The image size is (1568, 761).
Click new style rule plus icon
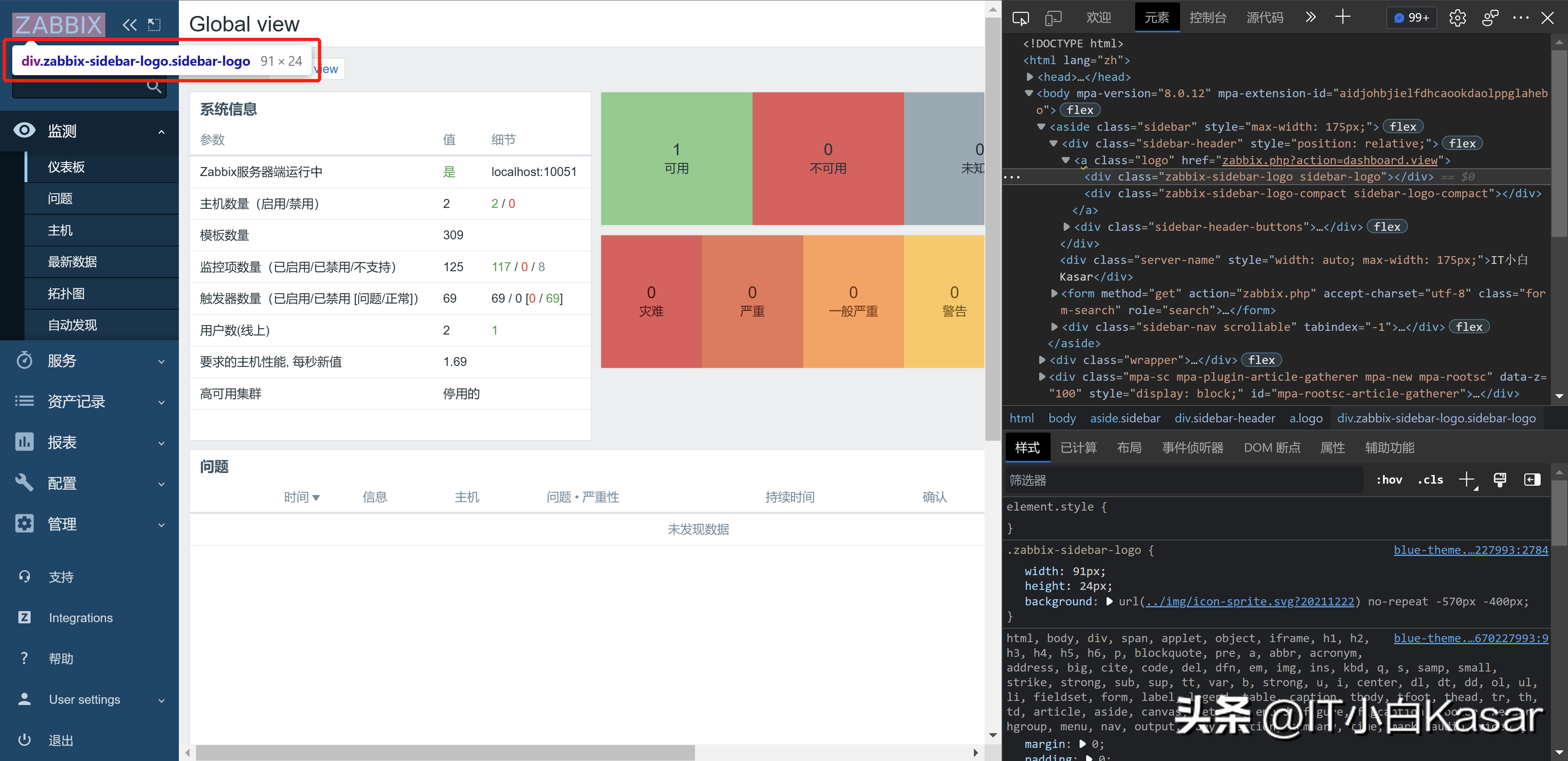click(x=1468, y=480)
